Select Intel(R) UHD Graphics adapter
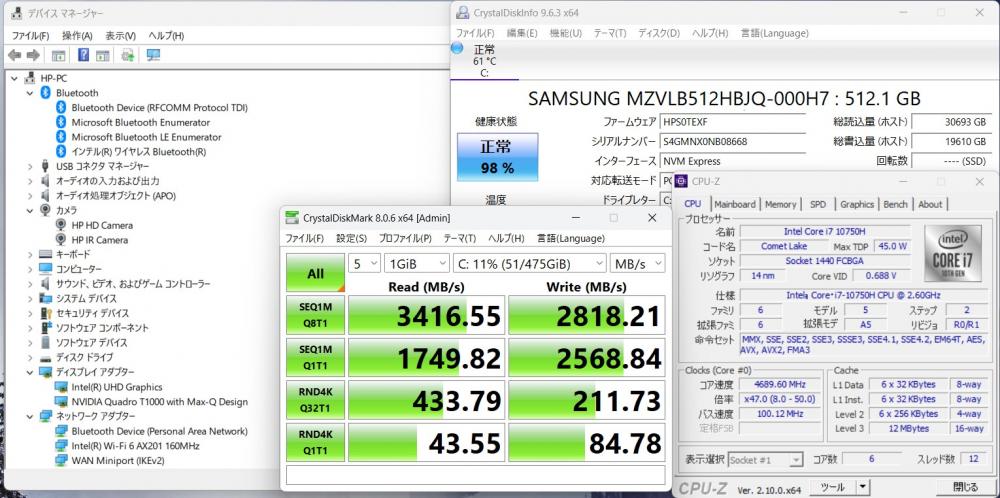The height and width of the screenshot is (498, 1000). pos(117,387)
